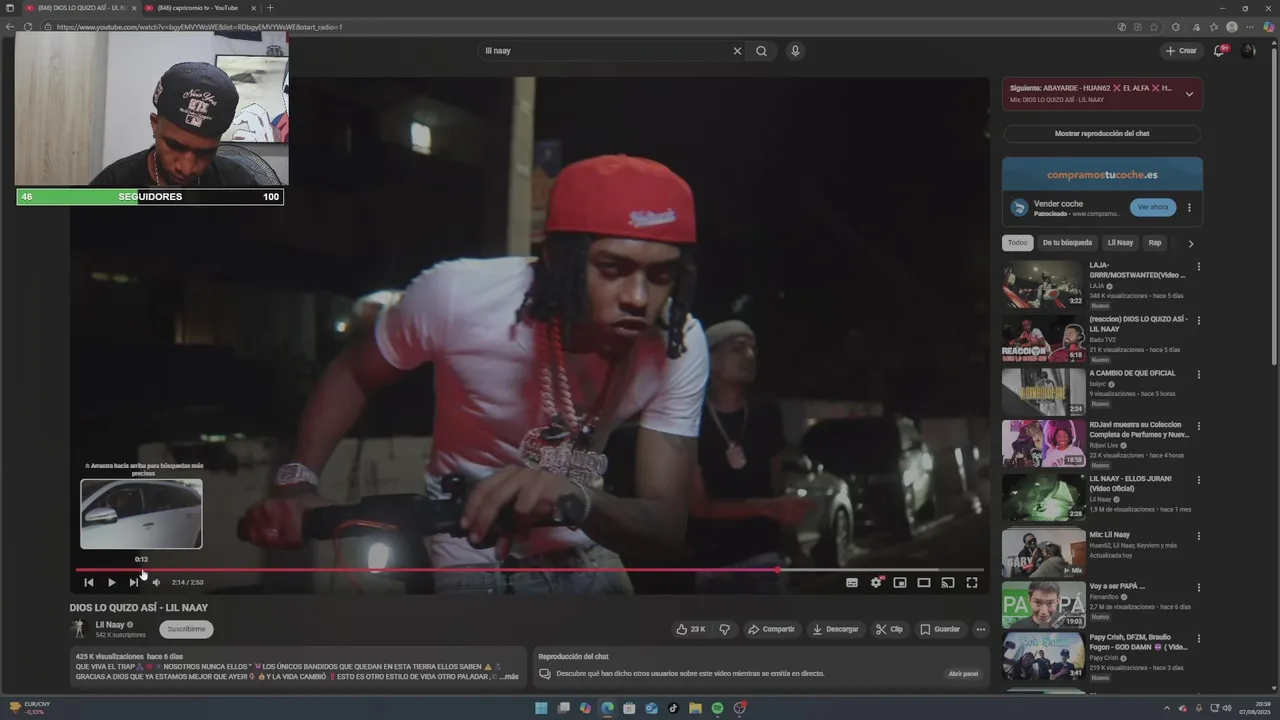Open the menu for LIL NAAY - ELLOS JURAN
Viewport: 1280px width, 720px height.
click(1198, 480)
